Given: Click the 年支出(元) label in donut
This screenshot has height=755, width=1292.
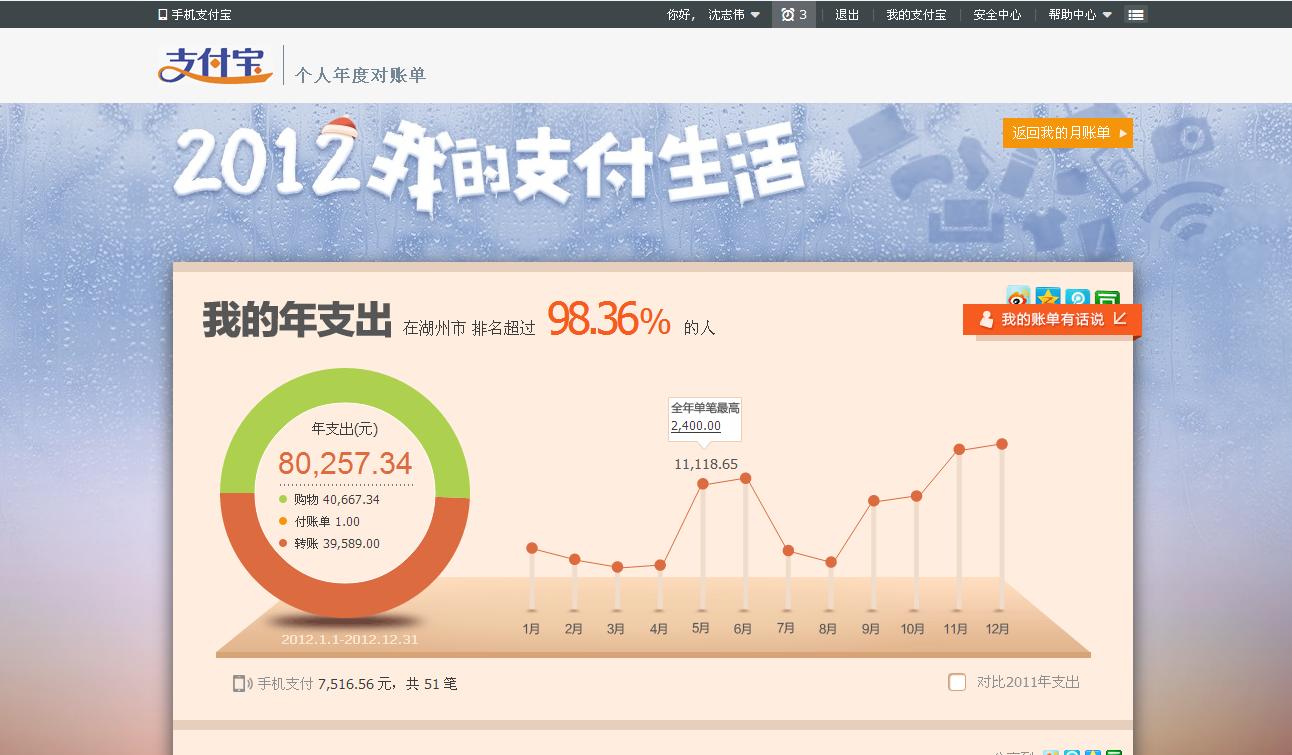Looking at the screenshot, I should point(345,429).
